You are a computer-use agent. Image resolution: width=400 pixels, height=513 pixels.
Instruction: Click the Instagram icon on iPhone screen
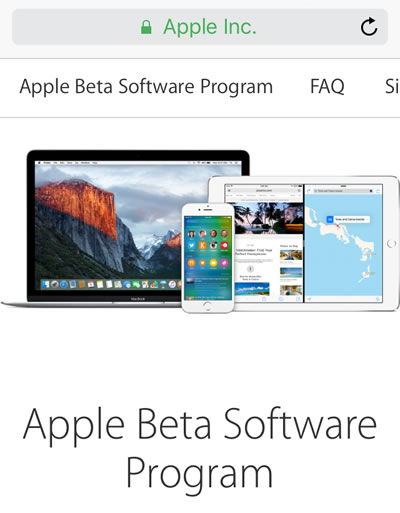[x=213, y=246]
